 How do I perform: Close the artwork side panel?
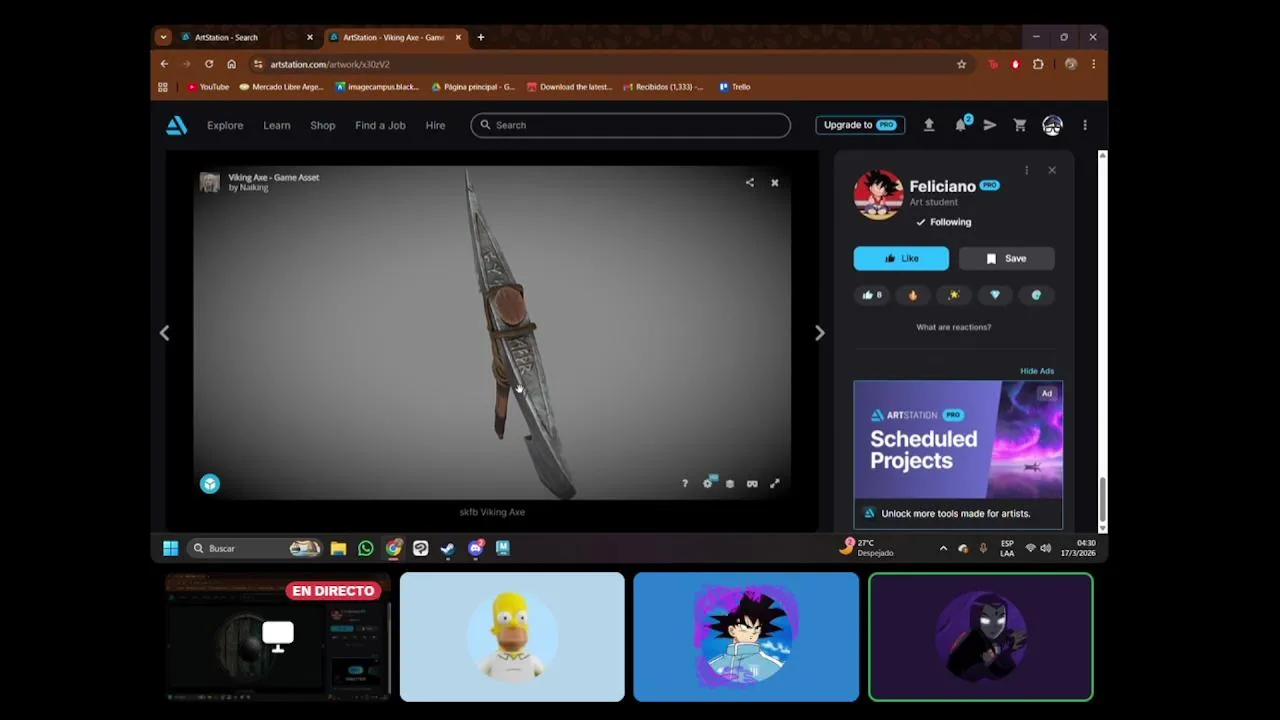(x=1052, y=170)
